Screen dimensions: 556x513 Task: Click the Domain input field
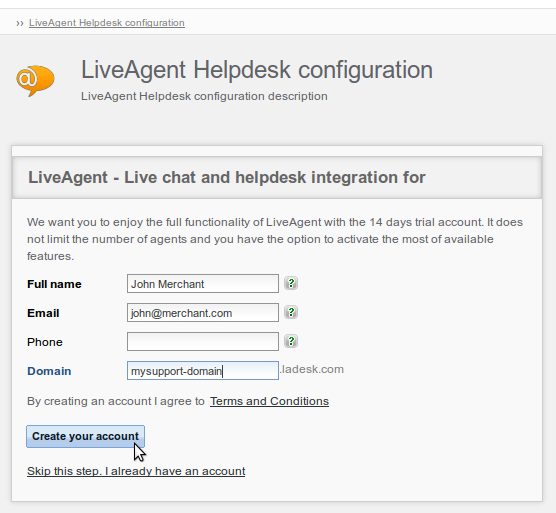click(x=203, y=370)
